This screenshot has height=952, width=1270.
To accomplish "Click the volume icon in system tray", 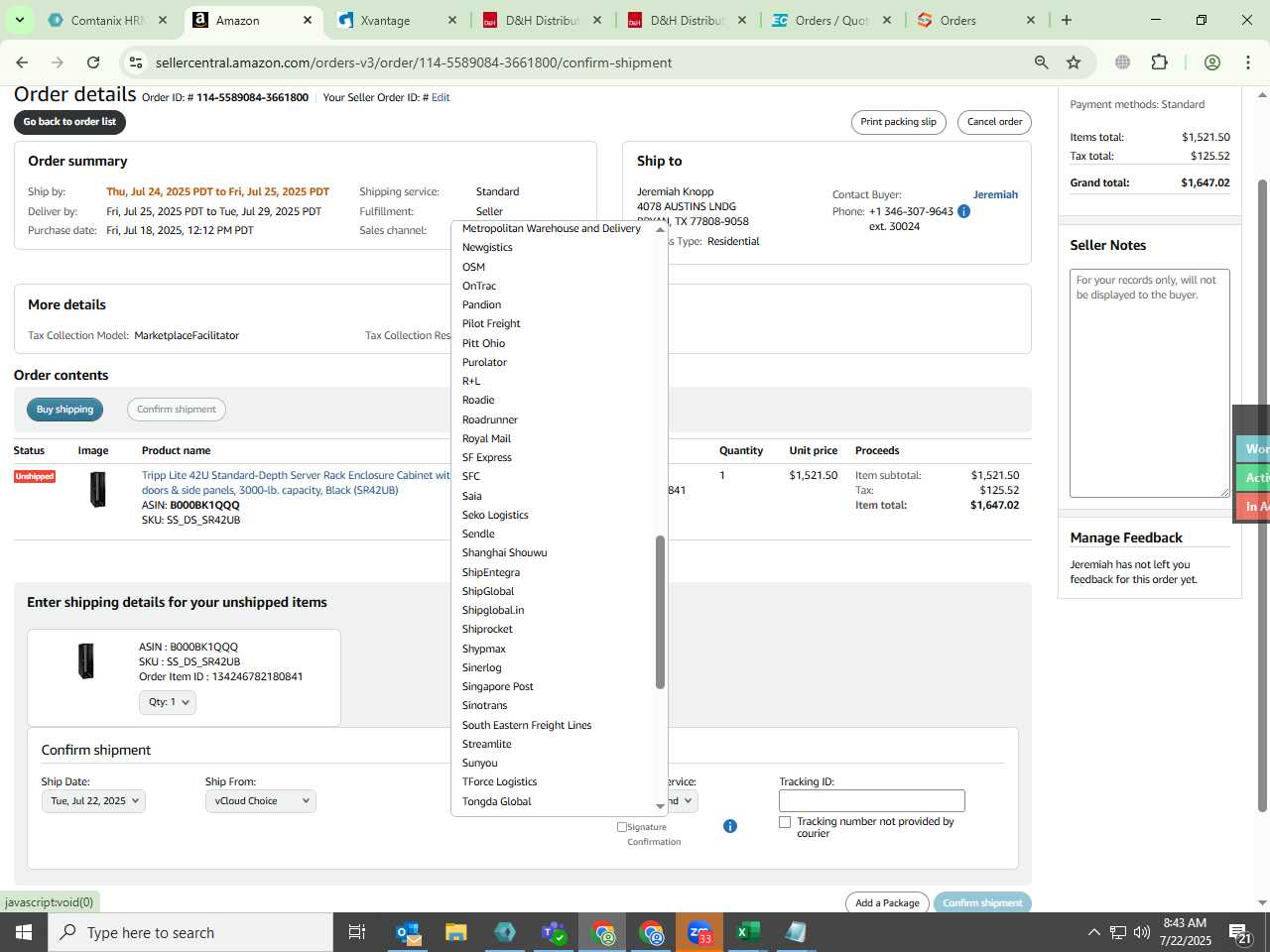I will click(x=1142, y=932).
